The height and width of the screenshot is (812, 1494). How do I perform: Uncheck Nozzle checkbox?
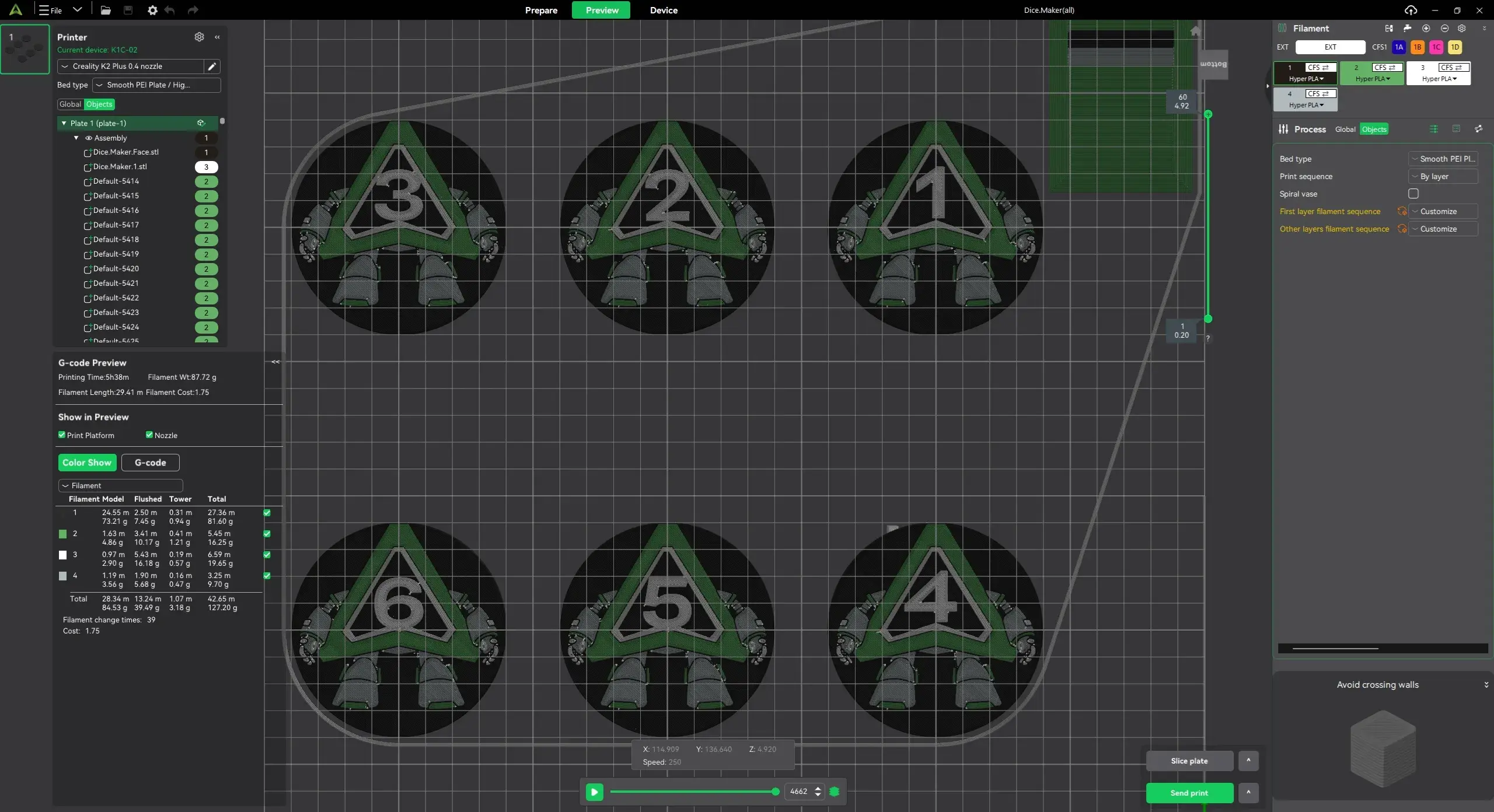pos(149,435)
